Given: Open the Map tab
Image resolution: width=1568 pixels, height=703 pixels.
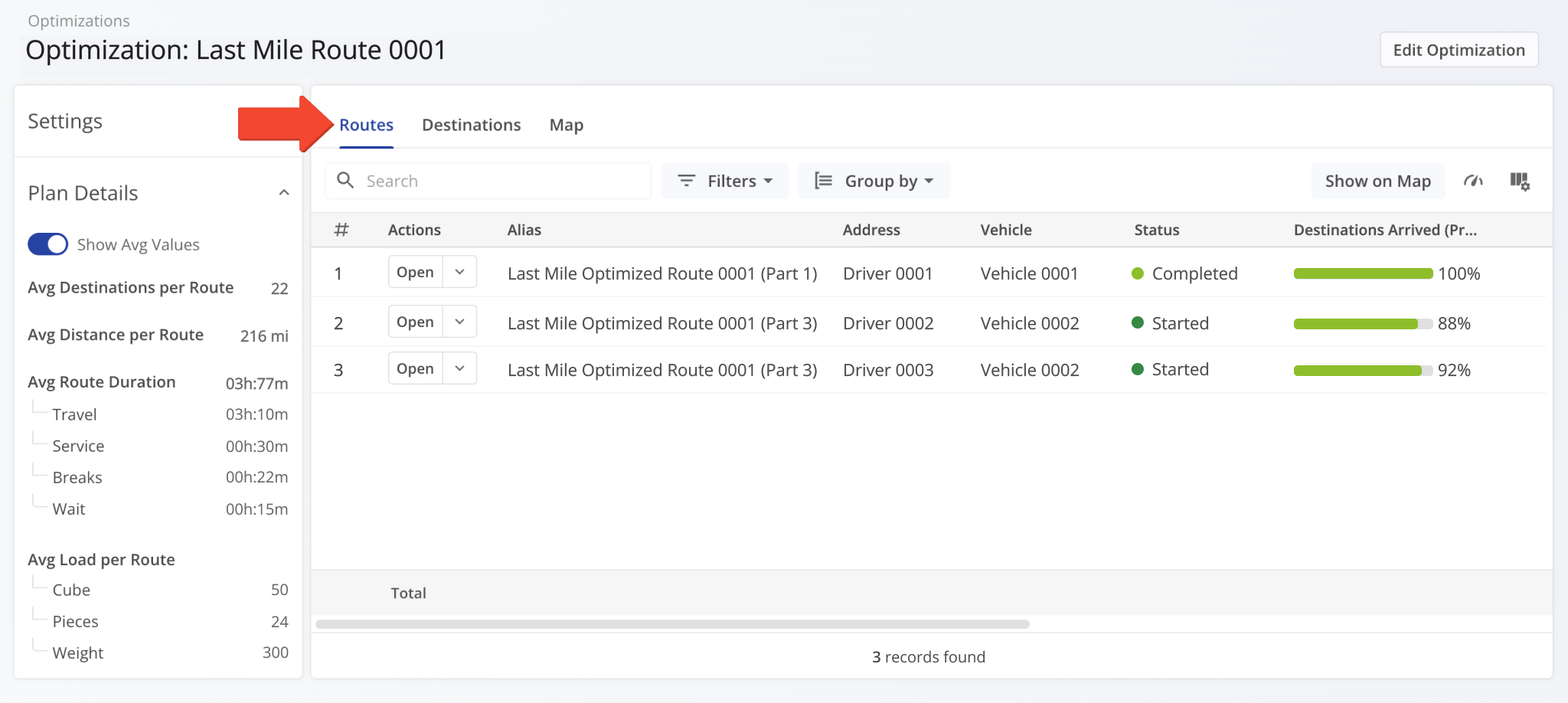Looking at the screenshot, I should [566, 124].
